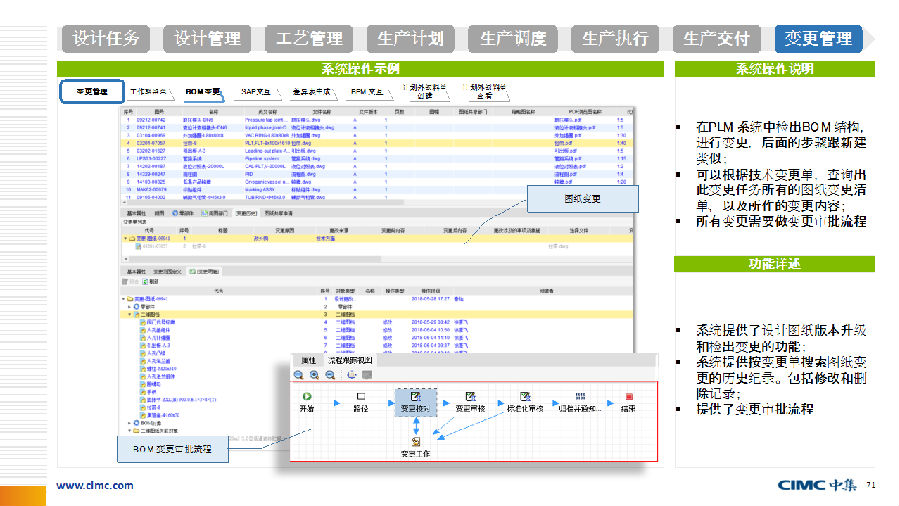Open the BOM变更 sub-tab
Viewport: 899px width, 506px height.
(203, 91)
